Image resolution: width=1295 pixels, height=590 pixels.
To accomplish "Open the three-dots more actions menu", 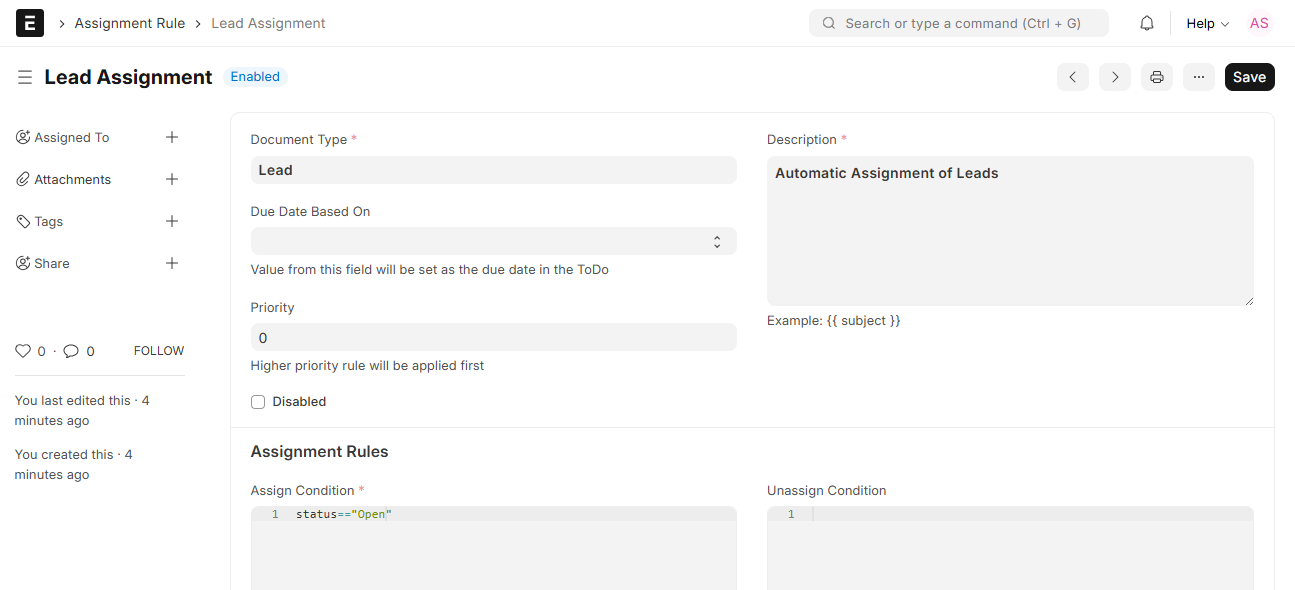I will [x=1199, y=77].
